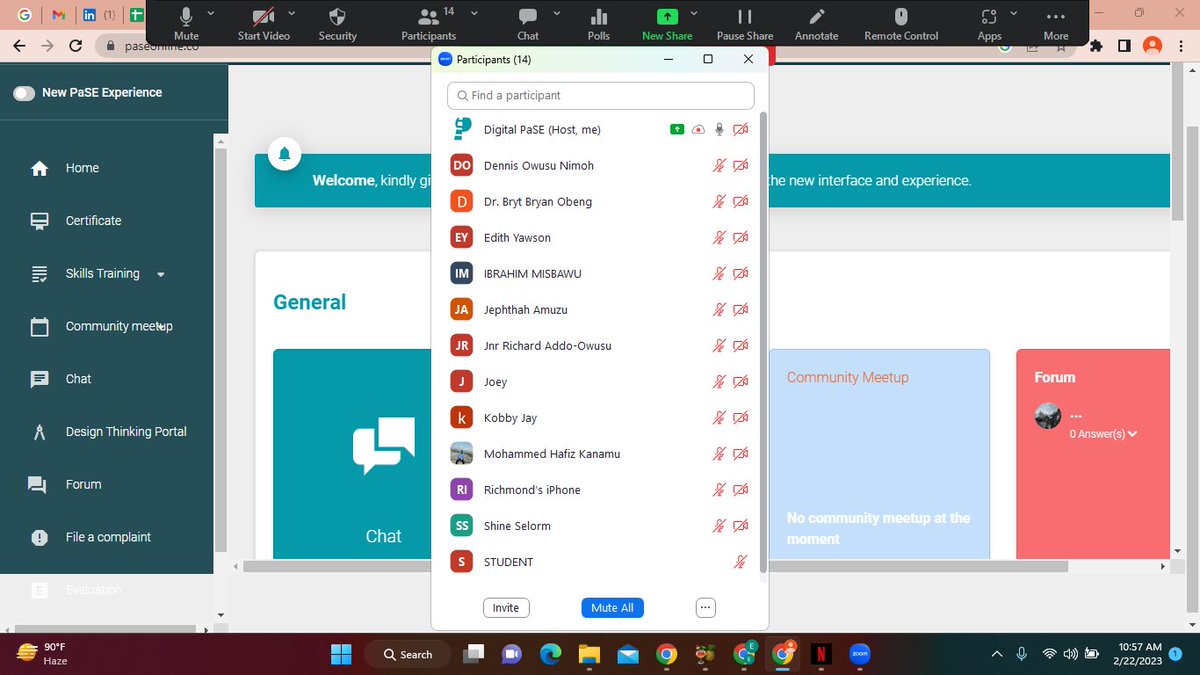Viewport: 1200px width, 675px height.
Task: Click the notification bell icon
Action: tap(285, 154)
